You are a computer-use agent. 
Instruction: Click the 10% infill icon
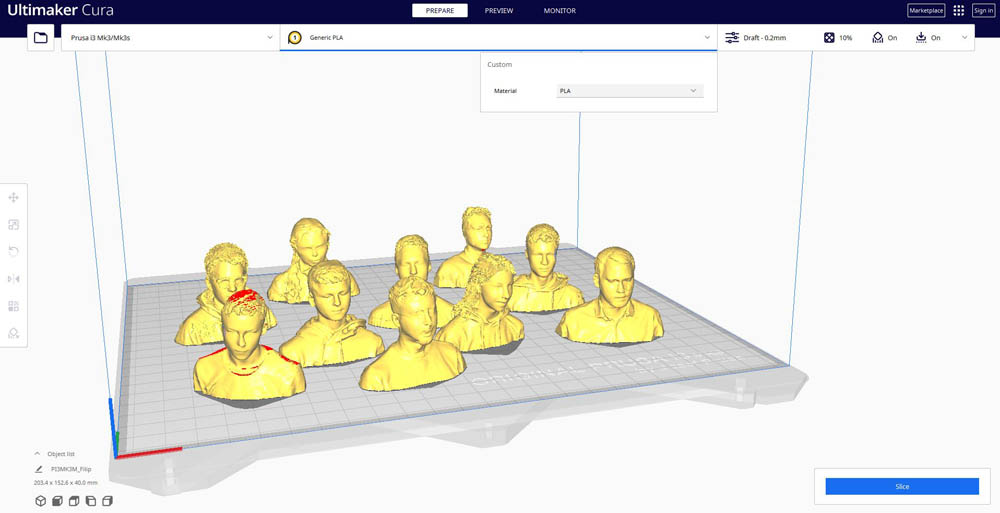click(x=829, y=38)
